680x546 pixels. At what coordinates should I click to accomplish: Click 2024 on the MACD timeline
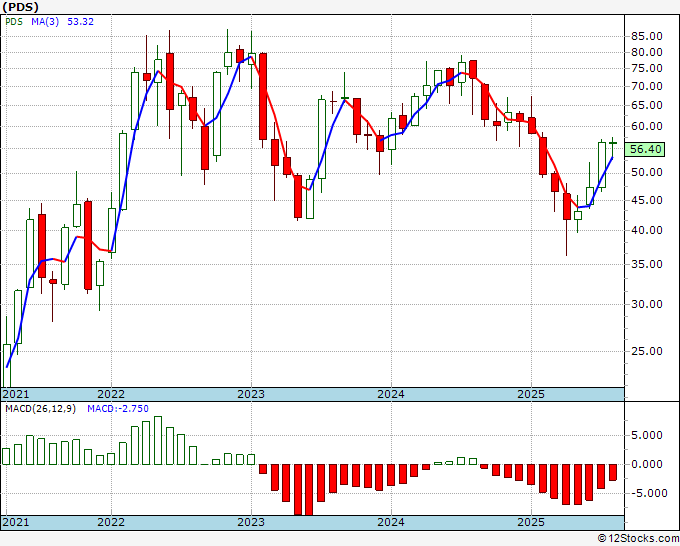(x=391, y=522)
